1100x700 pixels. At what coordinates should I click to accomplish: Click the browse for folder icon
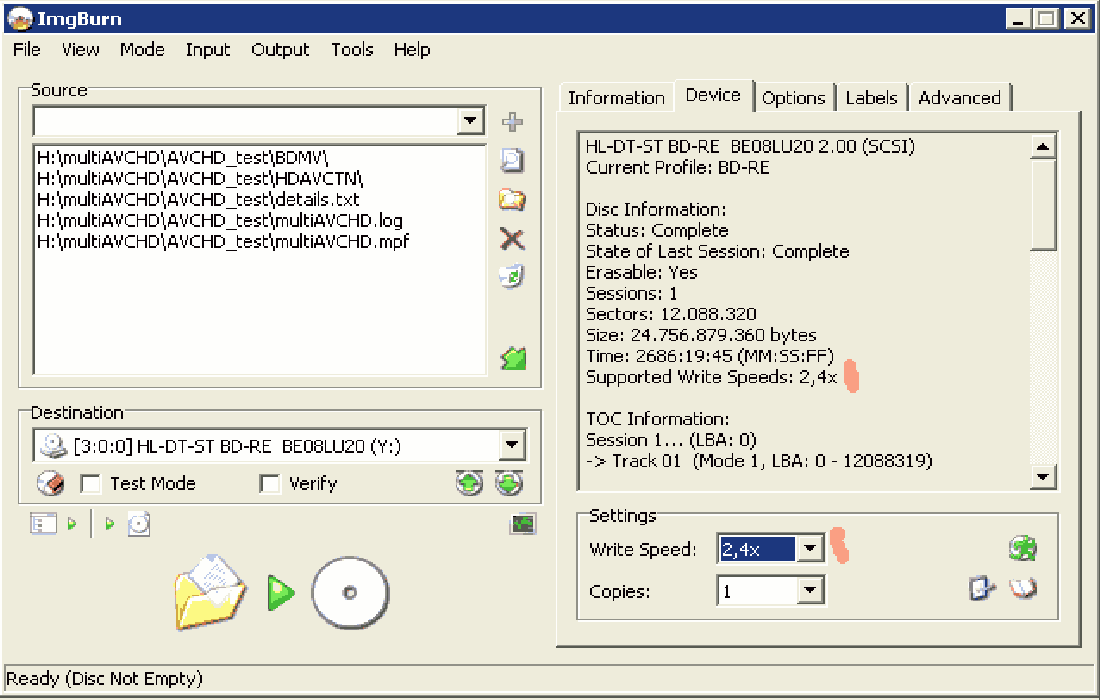(512, 199)
